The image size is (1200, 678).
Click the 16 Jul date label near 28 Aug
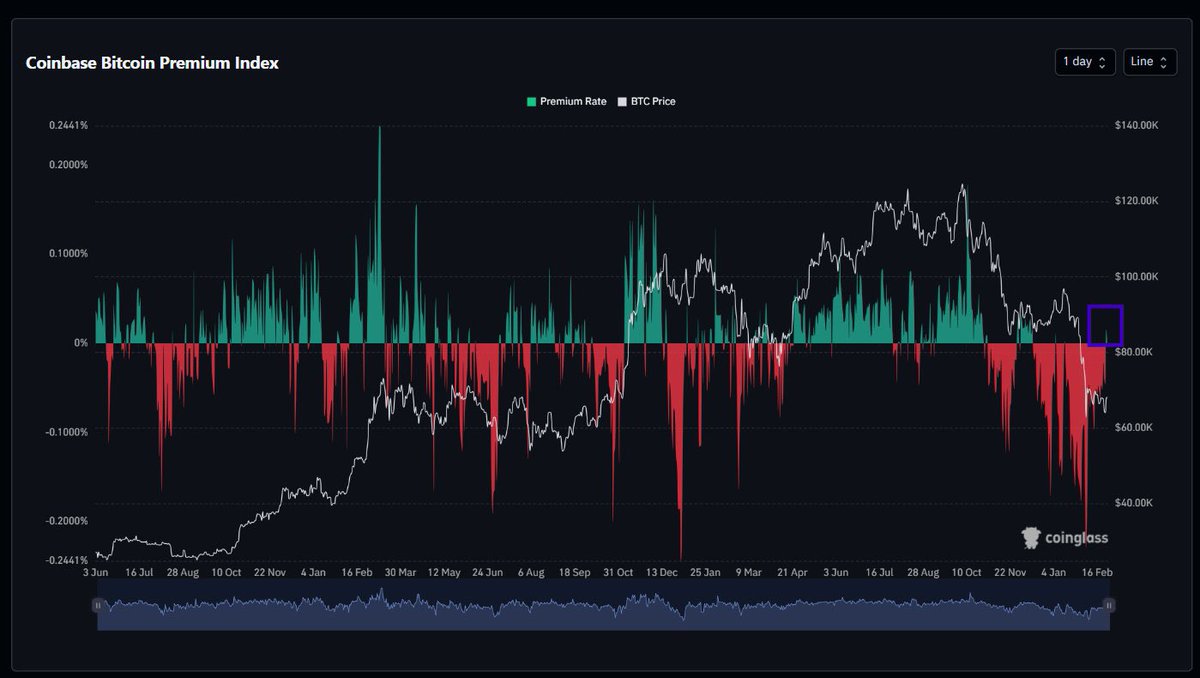click(x=879, y=573)
